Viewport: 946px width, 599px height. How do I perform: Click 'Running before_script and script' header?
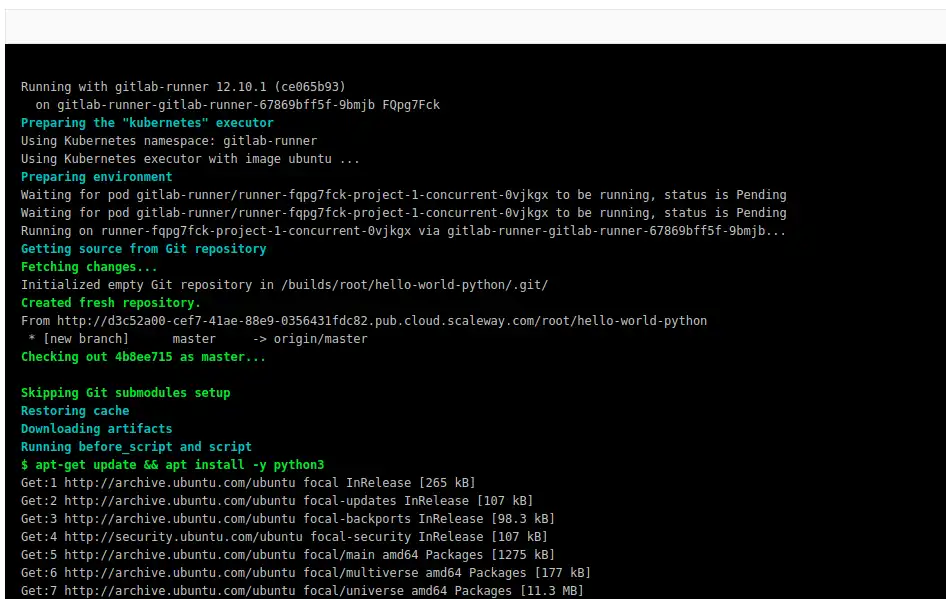136,447
